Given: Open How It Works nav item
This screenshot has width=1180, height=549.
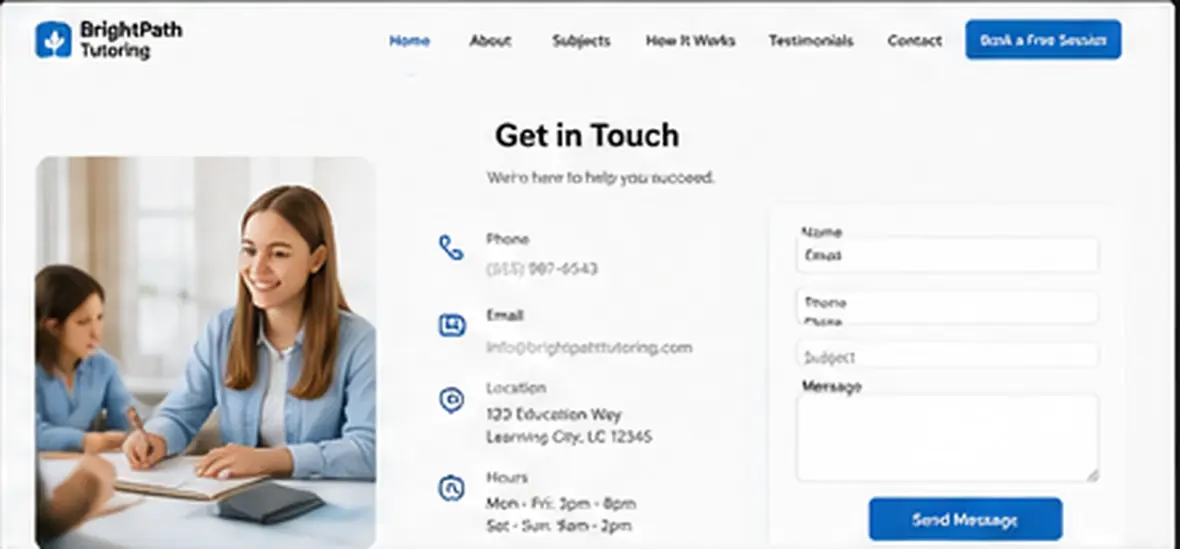Looking at the screenshot, I should (x=690, y=41).
